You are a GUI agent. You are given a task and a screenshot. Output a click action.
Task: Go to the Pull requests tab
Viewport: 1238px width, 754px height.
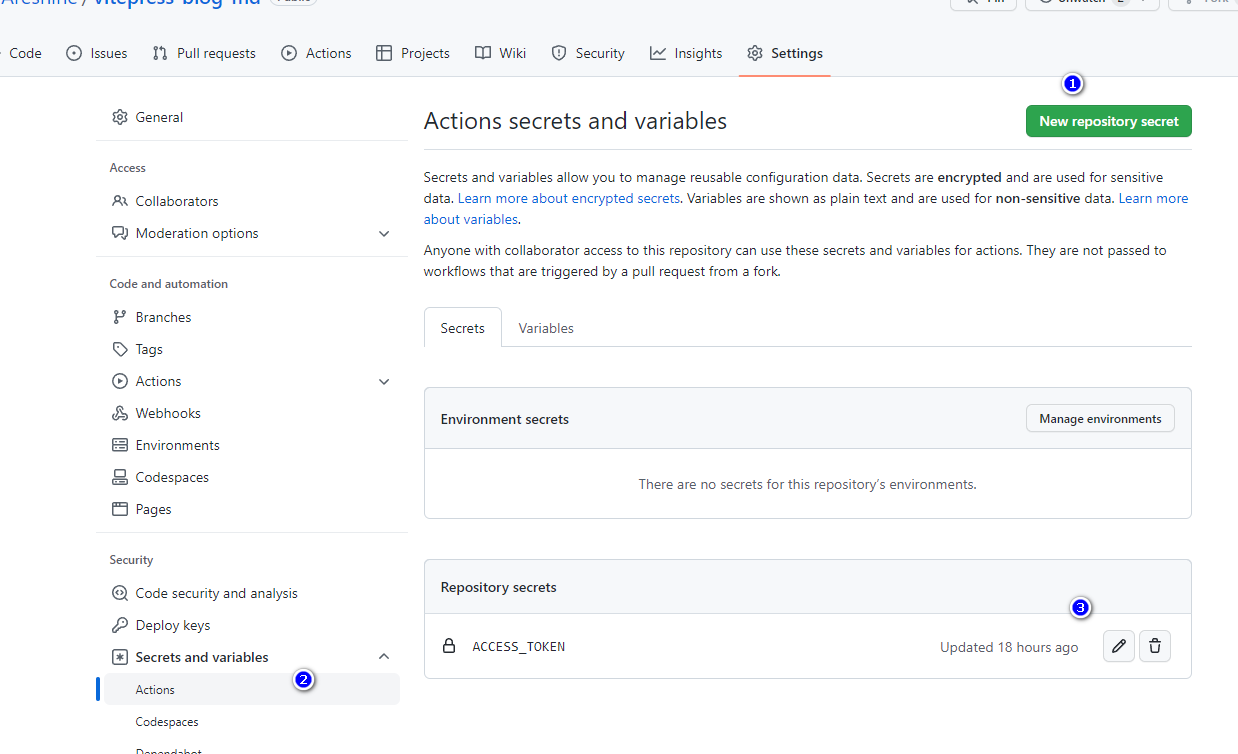coord(204,53)
